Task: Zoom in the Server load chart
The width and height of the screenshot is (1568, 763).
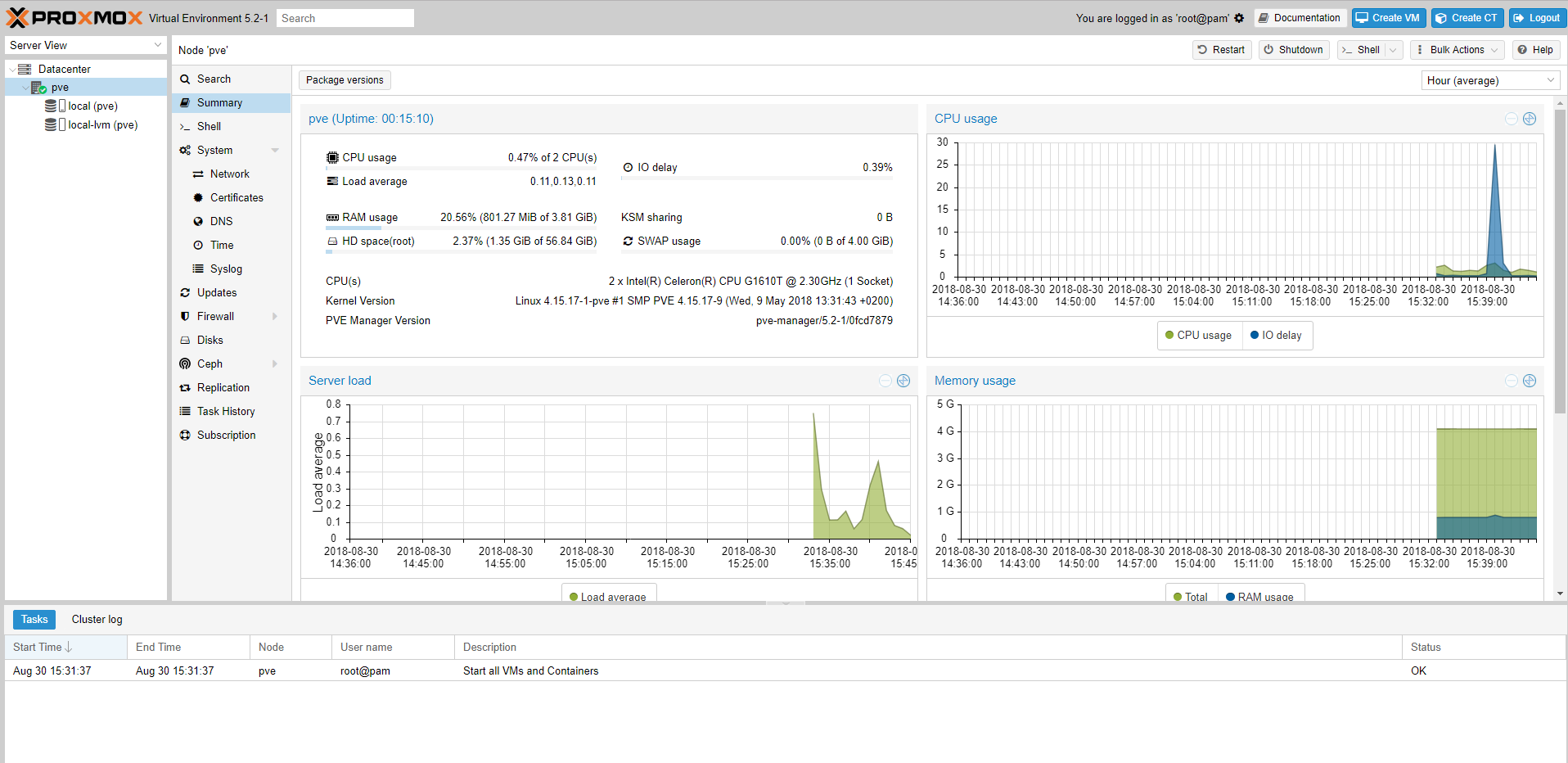Action: coord(903,381)
